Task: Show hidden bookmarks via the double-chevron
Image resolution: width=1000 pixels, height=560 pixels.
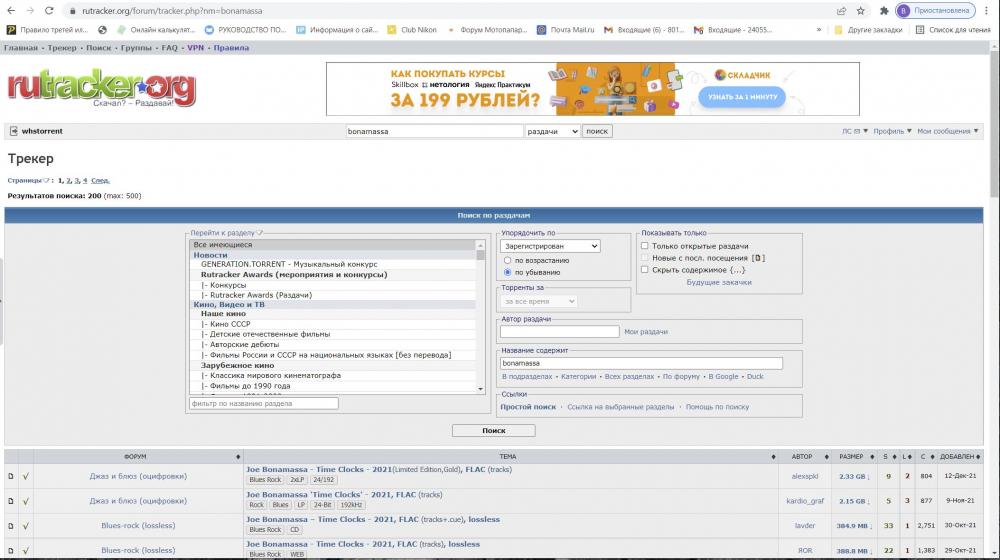Action: tap(819, 29)
